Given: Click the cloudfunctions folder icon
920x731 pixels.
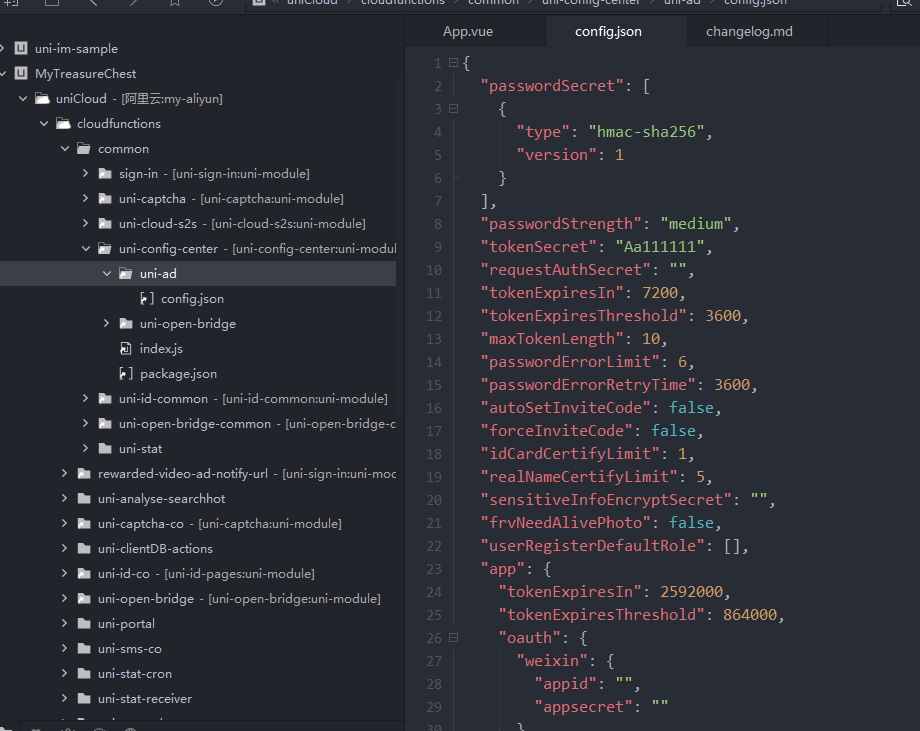Looking at the screenshot, I should [63, 124].
